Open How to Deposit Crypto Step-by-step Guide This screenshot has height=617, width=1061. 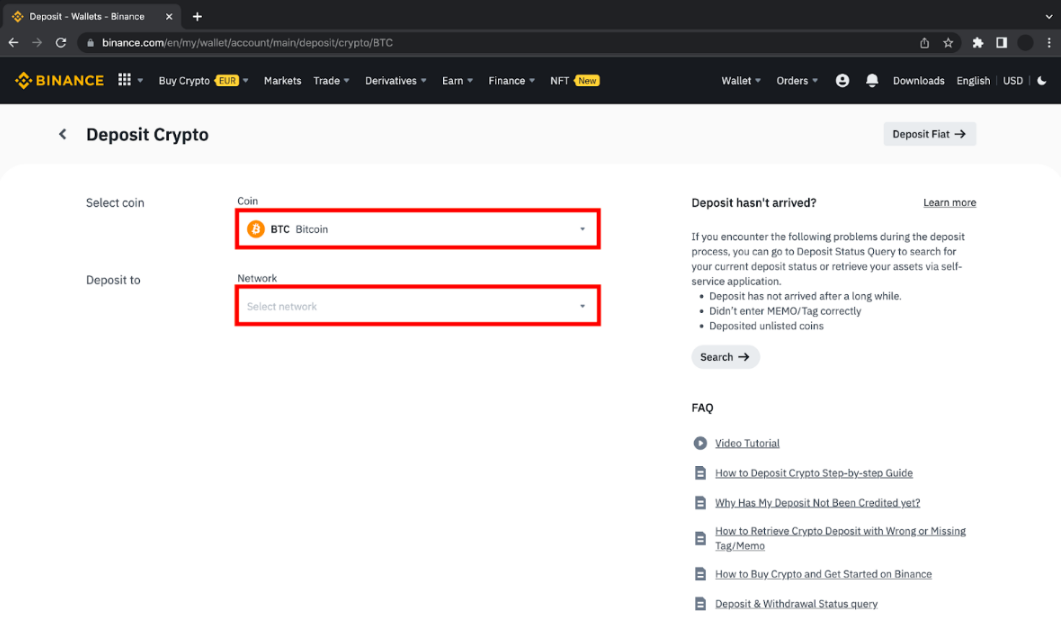[x=813, y=473]
